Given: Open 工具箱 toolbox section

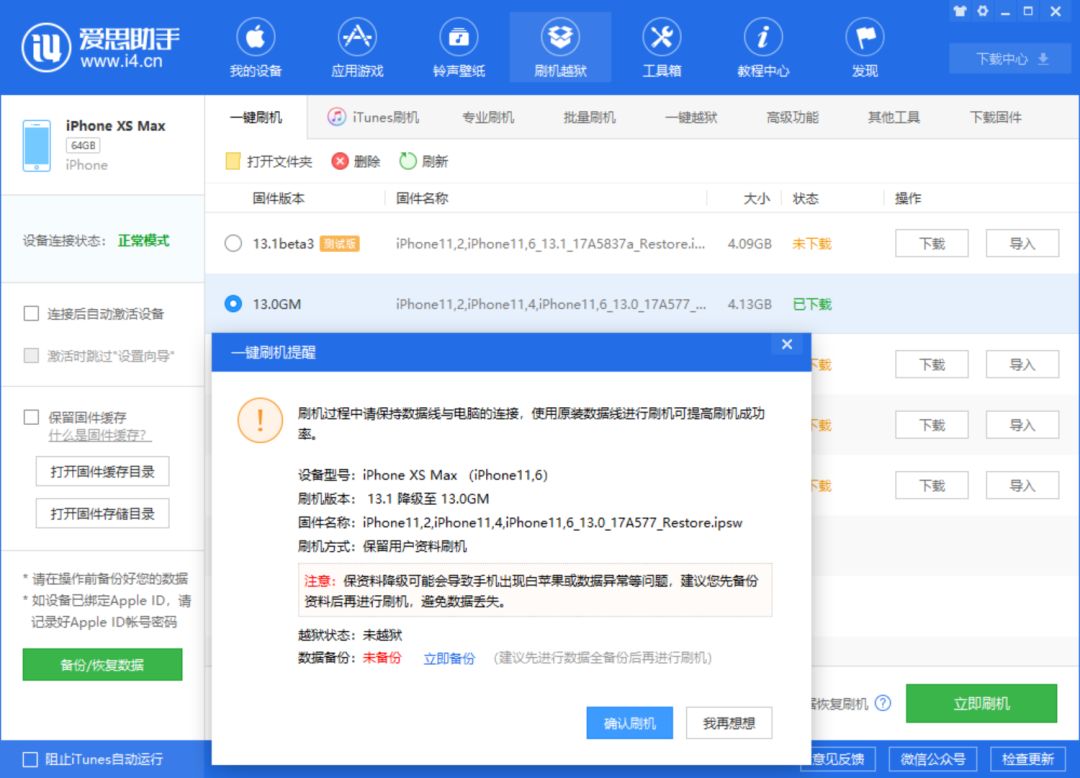Looking at the screenshot, I should [662, 48].
